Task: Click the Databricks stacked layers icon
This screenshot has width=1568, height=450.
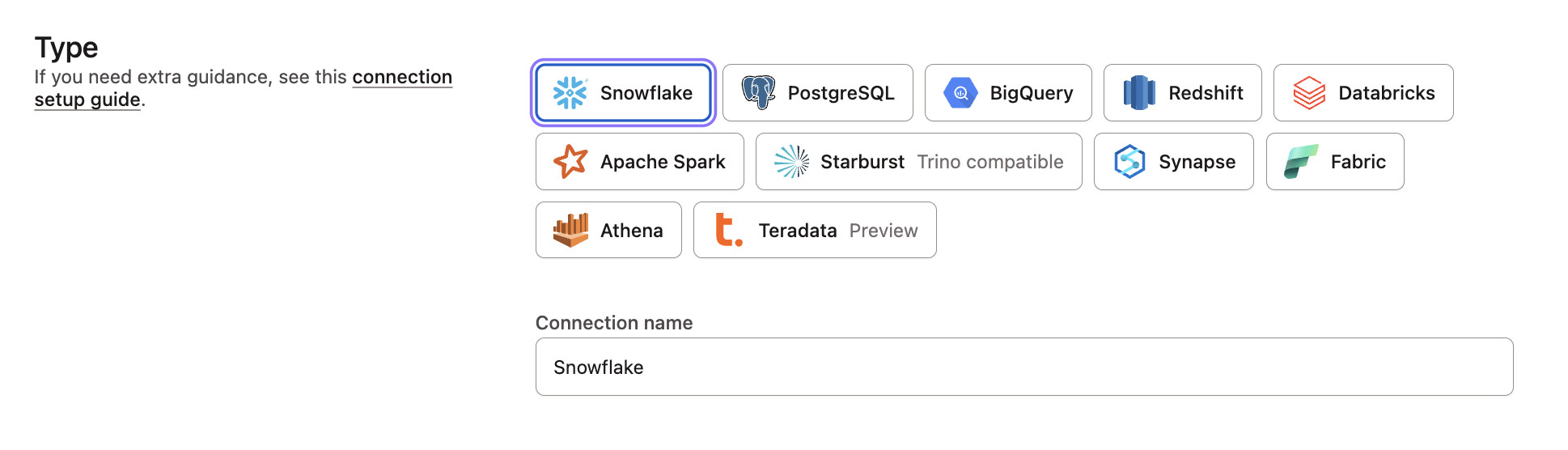Action: click(x=1309, y=93)
